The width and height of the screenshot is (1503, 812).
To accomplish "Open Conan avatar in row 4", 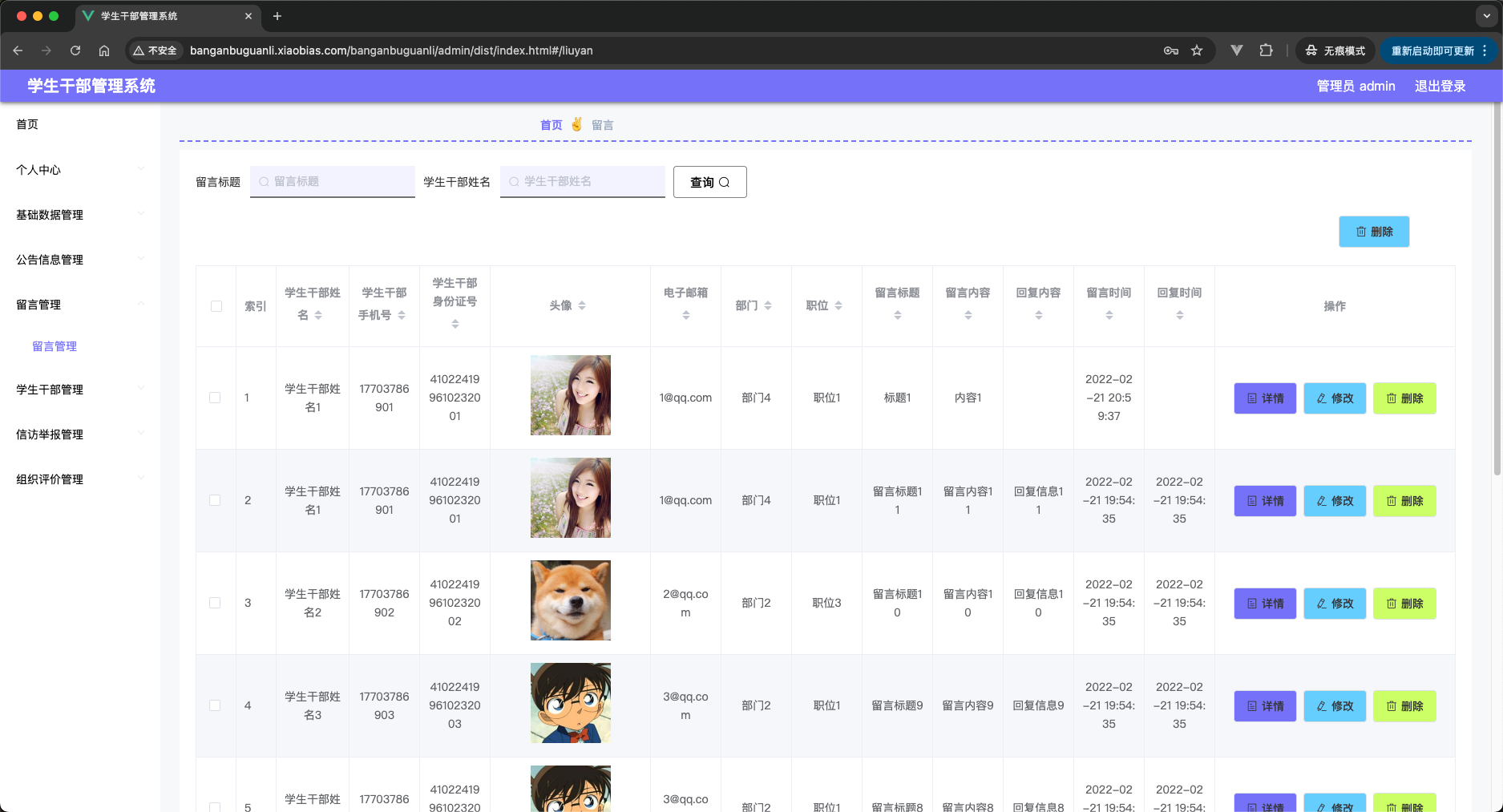I will coord(571,703).
